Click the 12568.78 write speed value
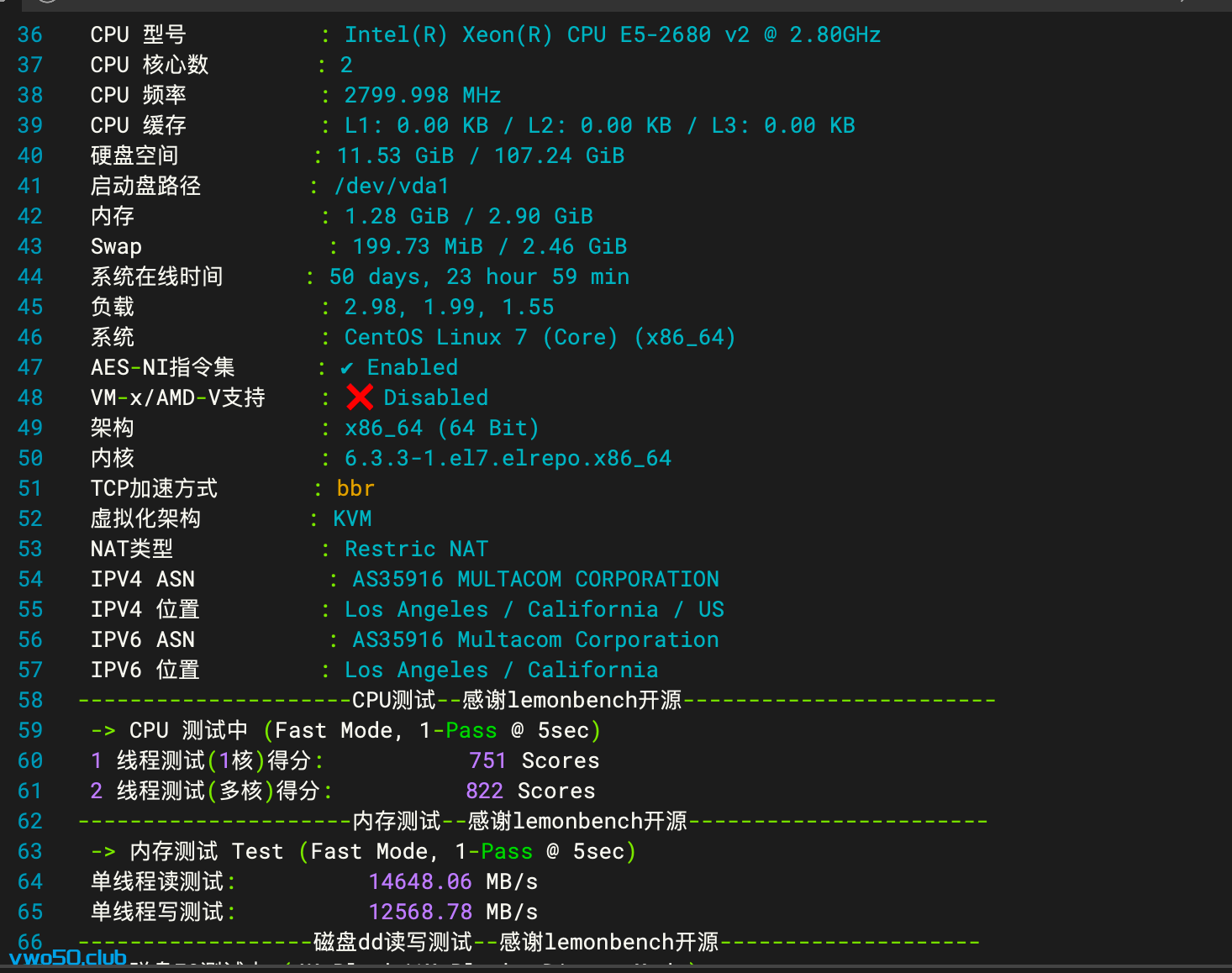1232x973 pixels. [420, 913]
